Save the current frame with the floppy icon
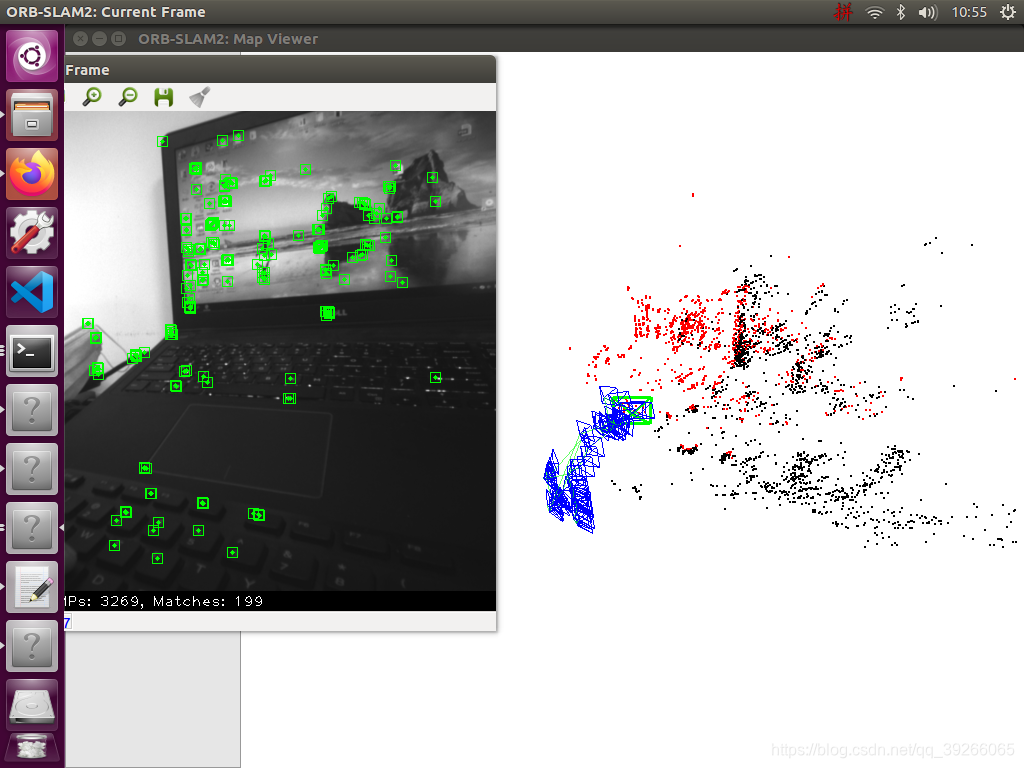The width and height of the screenshot is (1024, 768). click(163, 97)
